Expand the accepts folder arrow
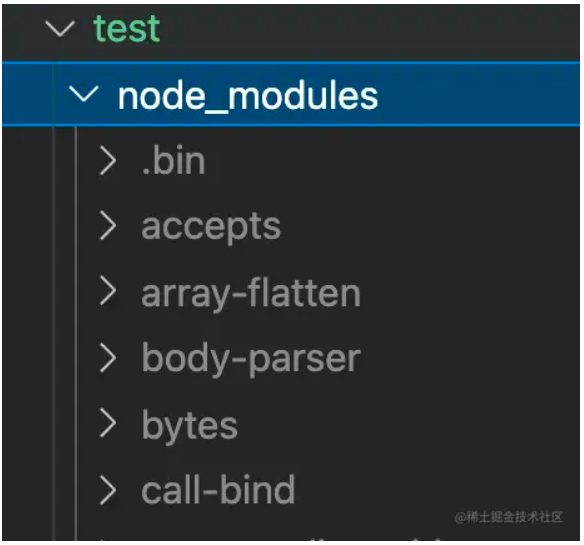This screenshot has width=584, height=545. (x=108, y=226)
